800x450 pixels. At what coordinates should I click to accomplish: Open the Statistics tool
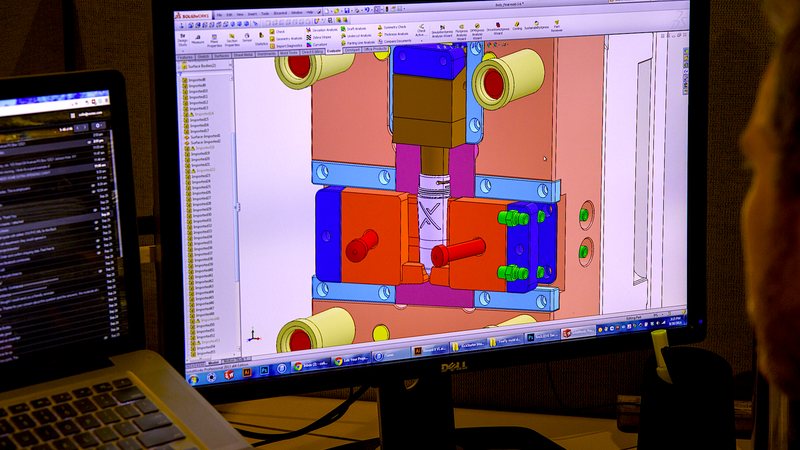262,39
